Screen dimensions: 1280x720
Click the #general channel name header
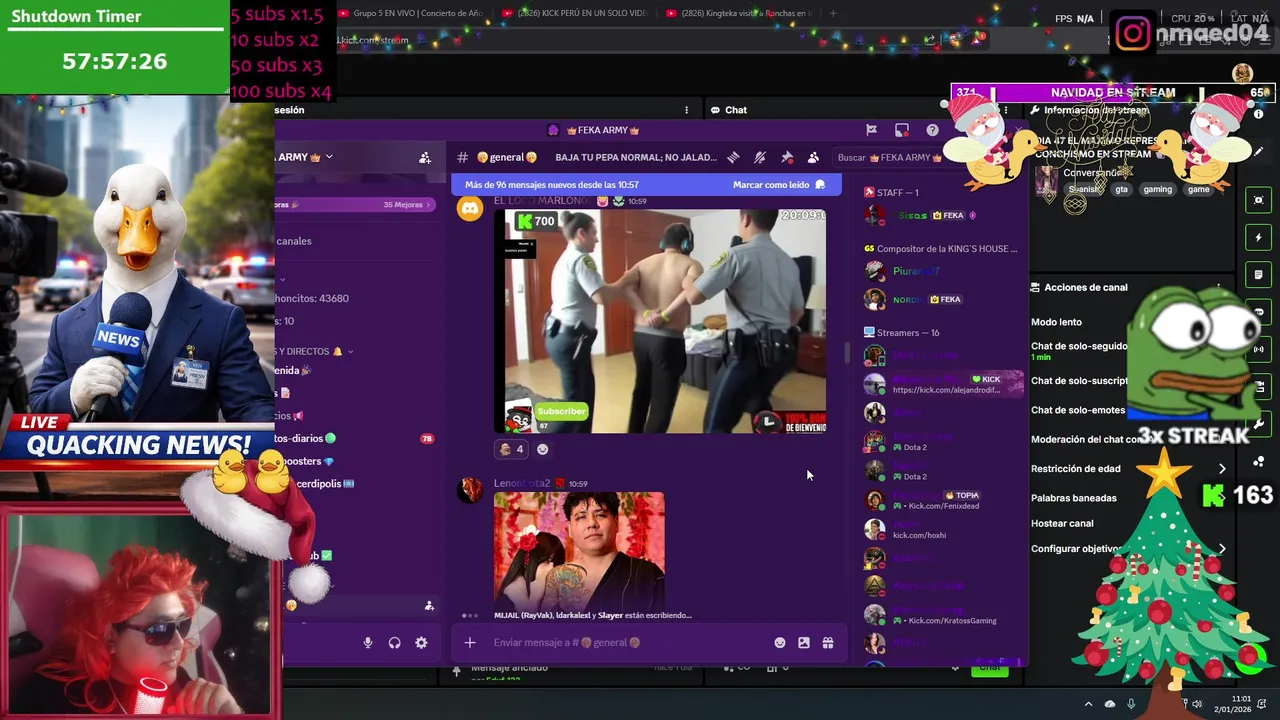point(507,157)
